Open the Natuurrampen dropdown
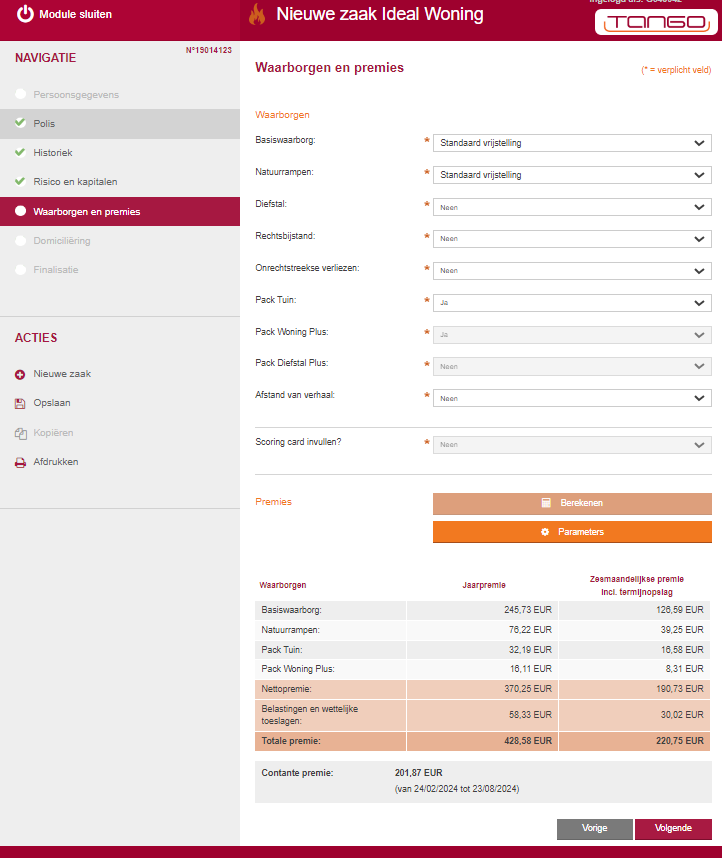 [572, 175]
